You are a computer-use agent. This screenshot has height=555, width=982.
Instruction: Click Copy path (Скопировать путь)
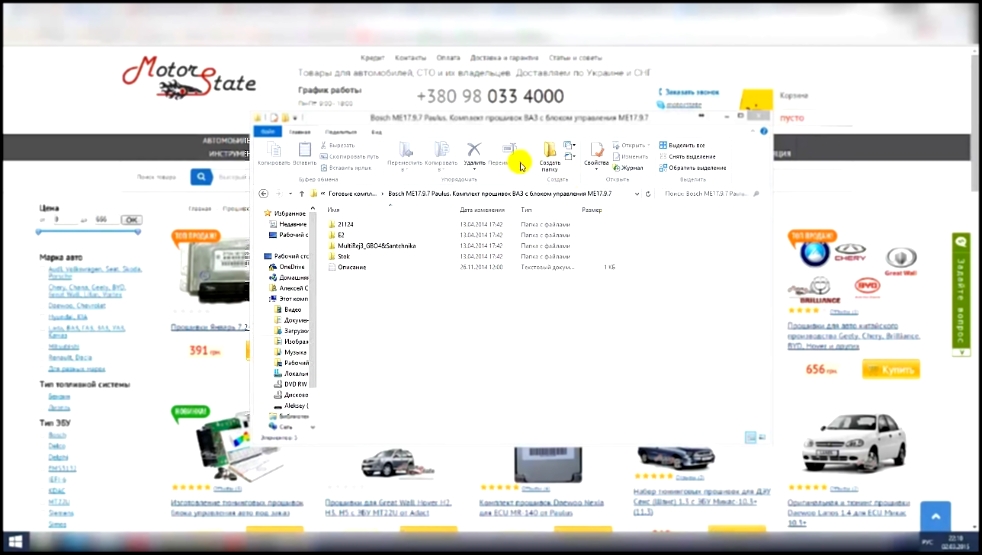tap(349, 157)
